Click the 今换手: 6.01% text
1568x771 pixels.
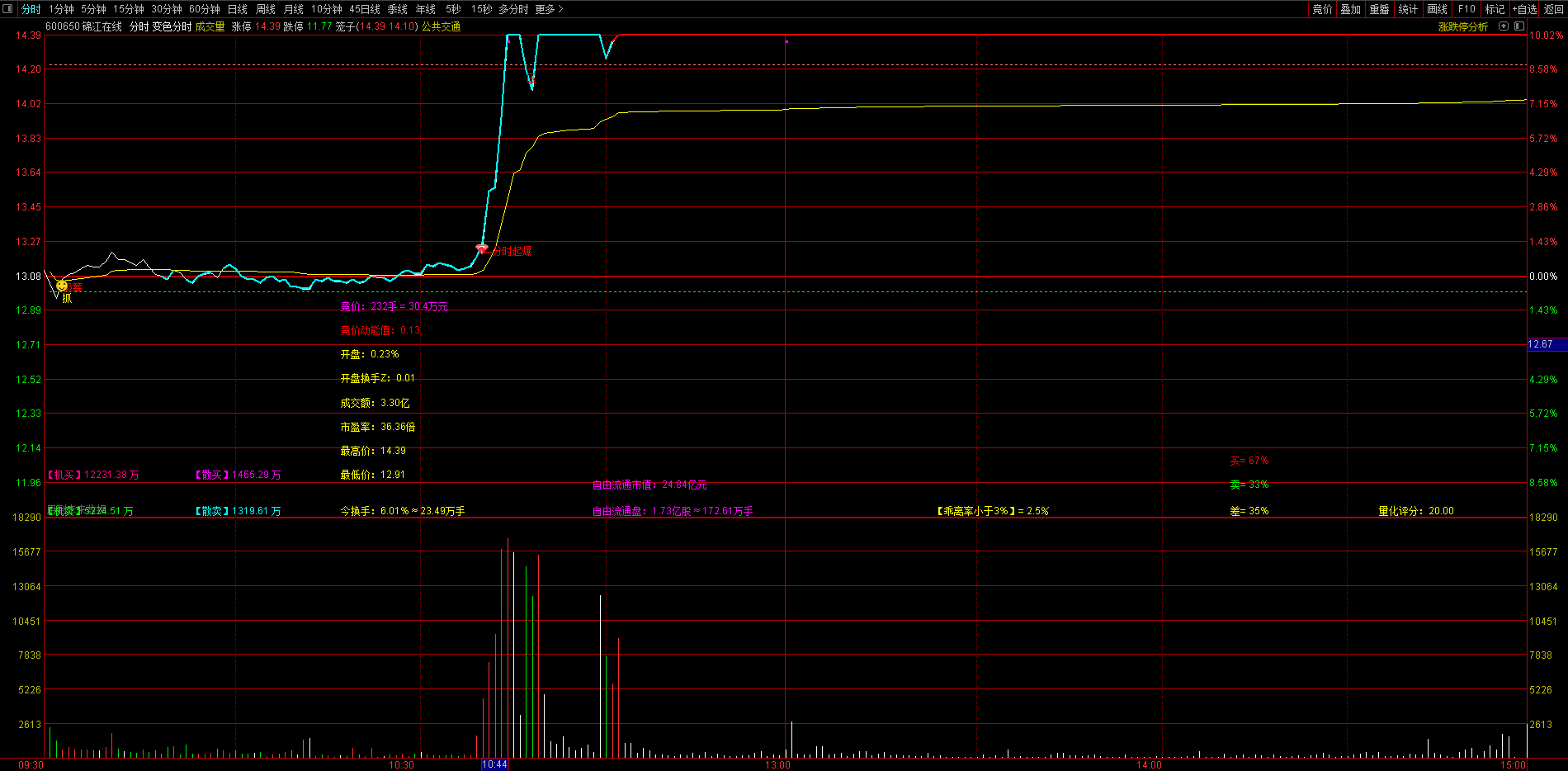click(x=403, y=511)
